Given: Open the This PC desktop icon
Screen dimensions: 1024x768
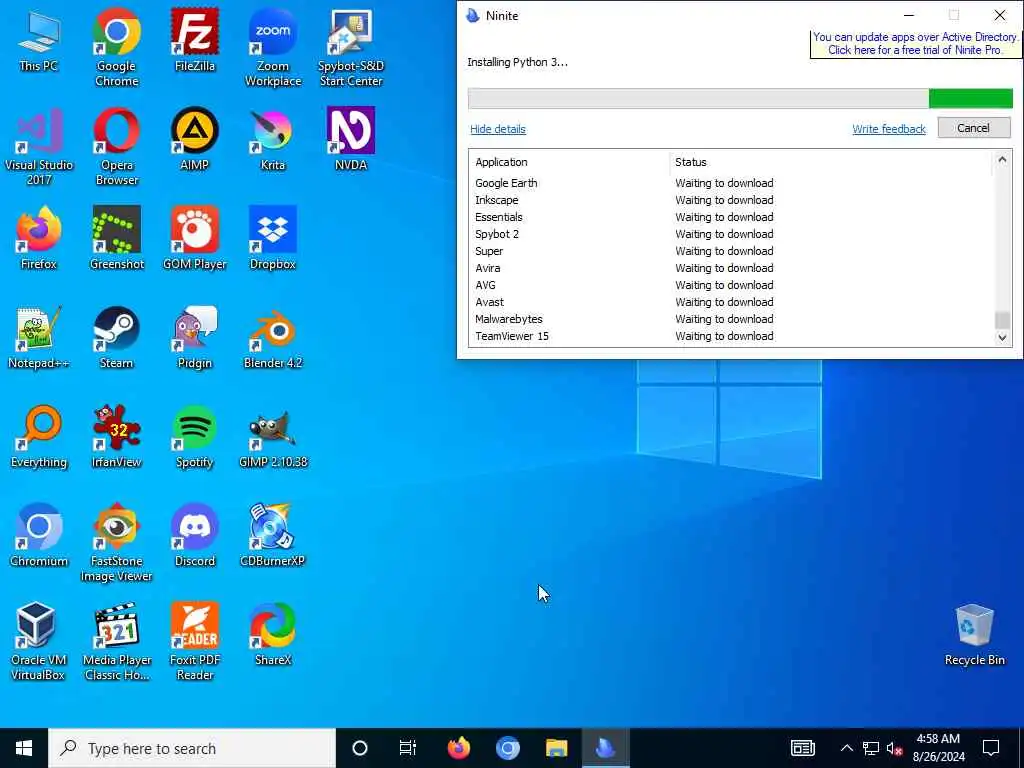Looking at the screenshot, I should tap(39, 41).
